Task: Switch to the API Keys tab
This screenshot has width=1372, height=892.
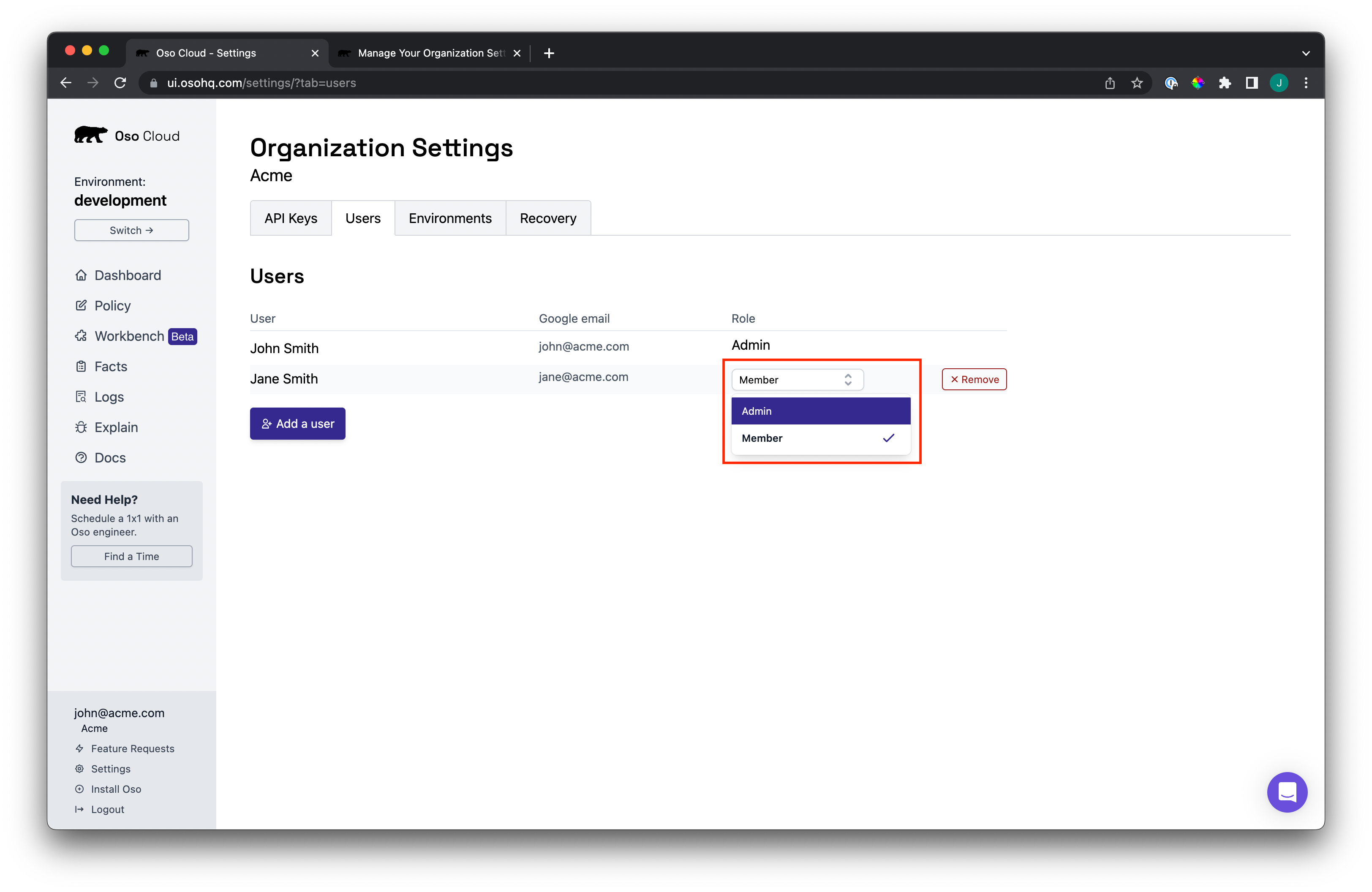Action: (x=291, y=218)
